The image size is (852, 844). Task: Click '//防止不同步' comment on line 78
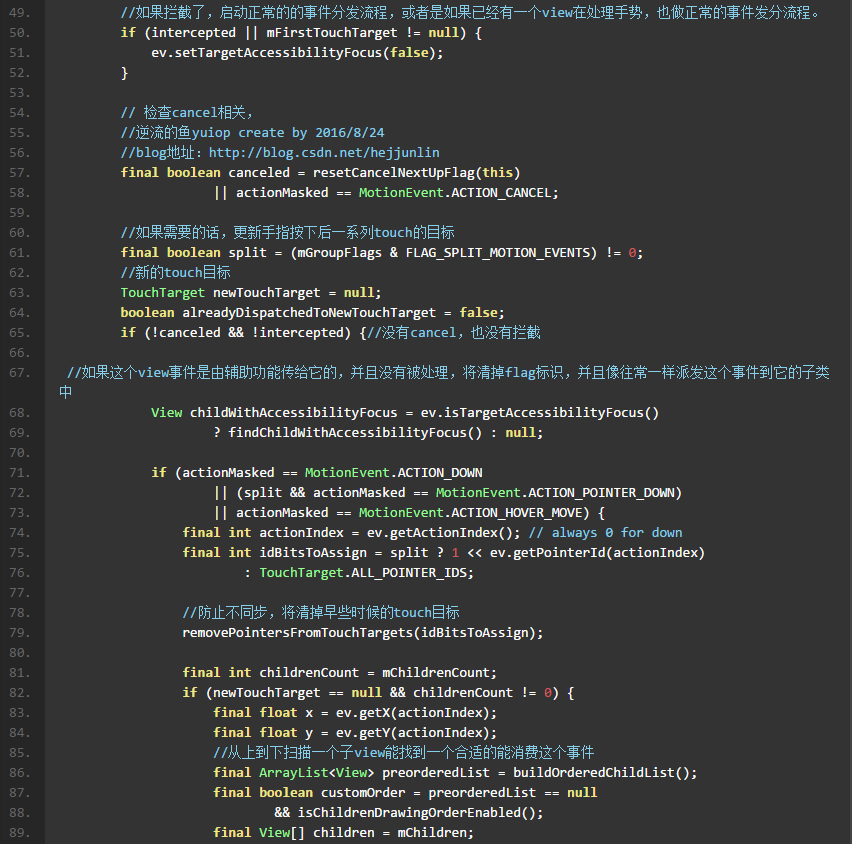pos(224,613)
